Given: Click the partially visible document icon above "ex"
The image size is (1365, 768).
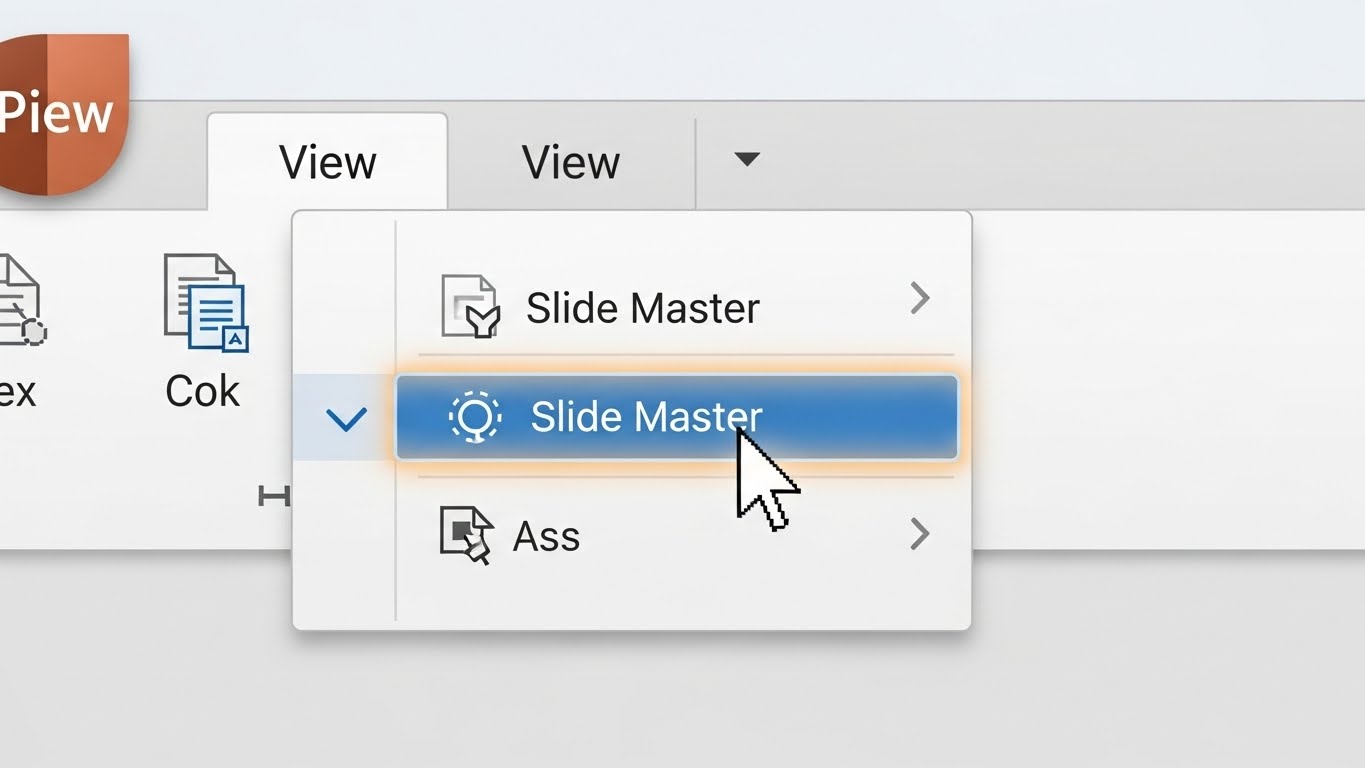Looking at the screenshot, I should 20,300.
